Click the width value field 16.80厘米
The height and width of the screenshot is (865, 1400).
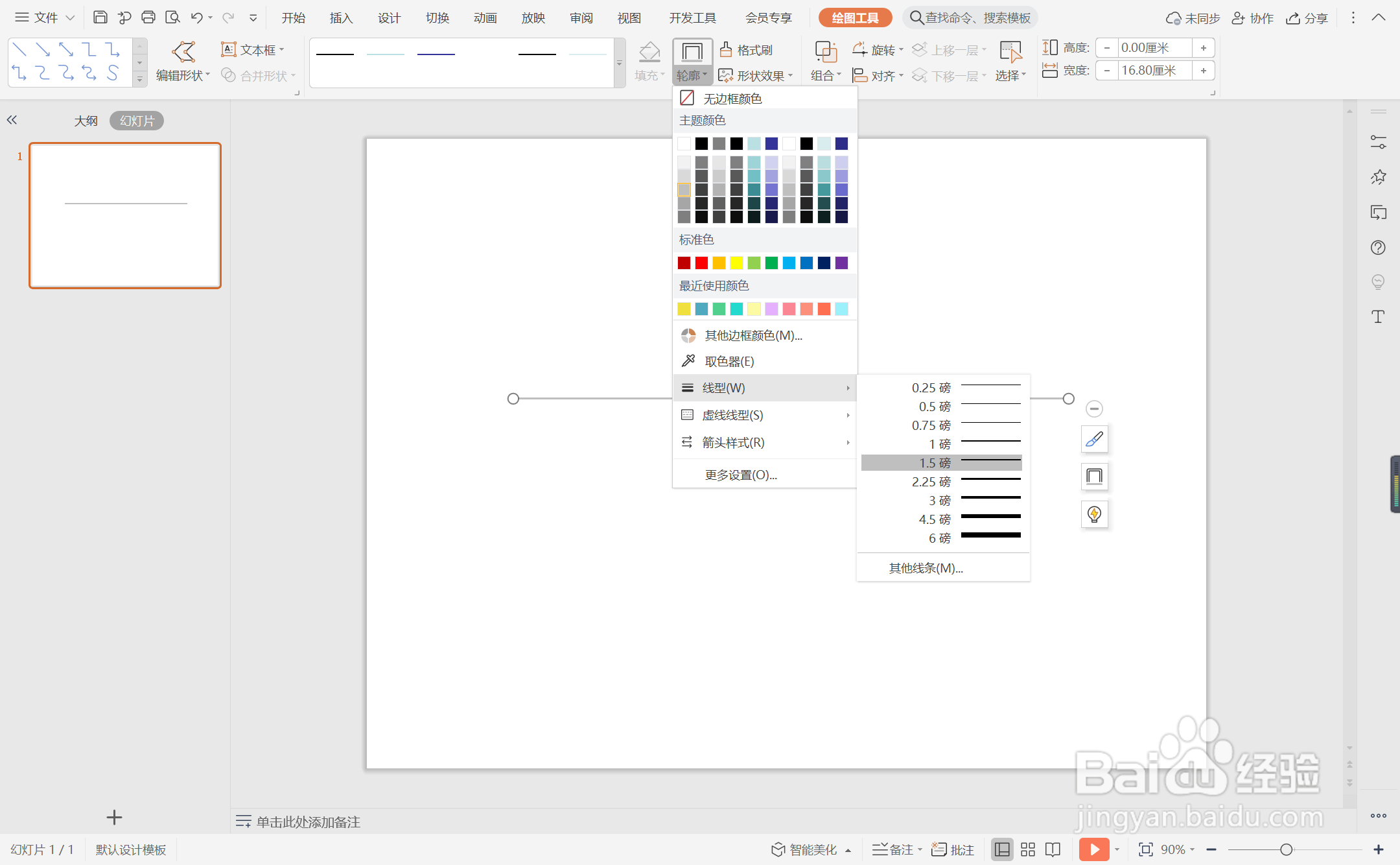[x=1154, y=70]
